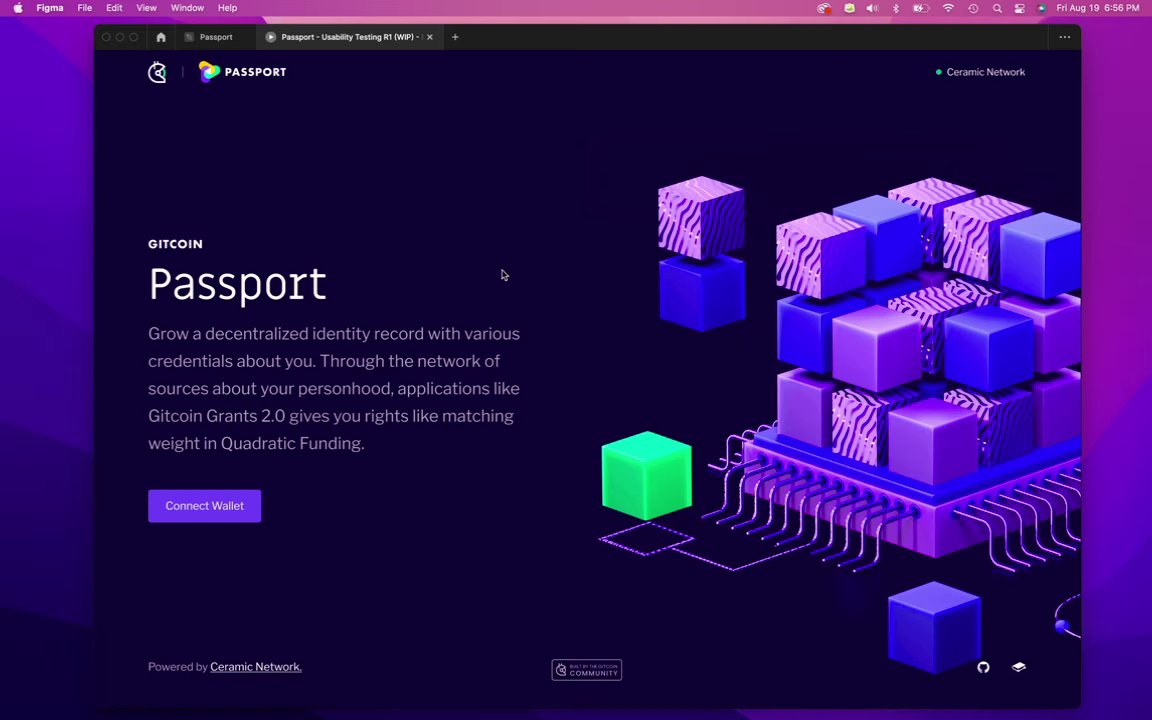Screen dimensions: 1152x720
Task: Click the green app icon in menu bar
Action: coord(849,8)
